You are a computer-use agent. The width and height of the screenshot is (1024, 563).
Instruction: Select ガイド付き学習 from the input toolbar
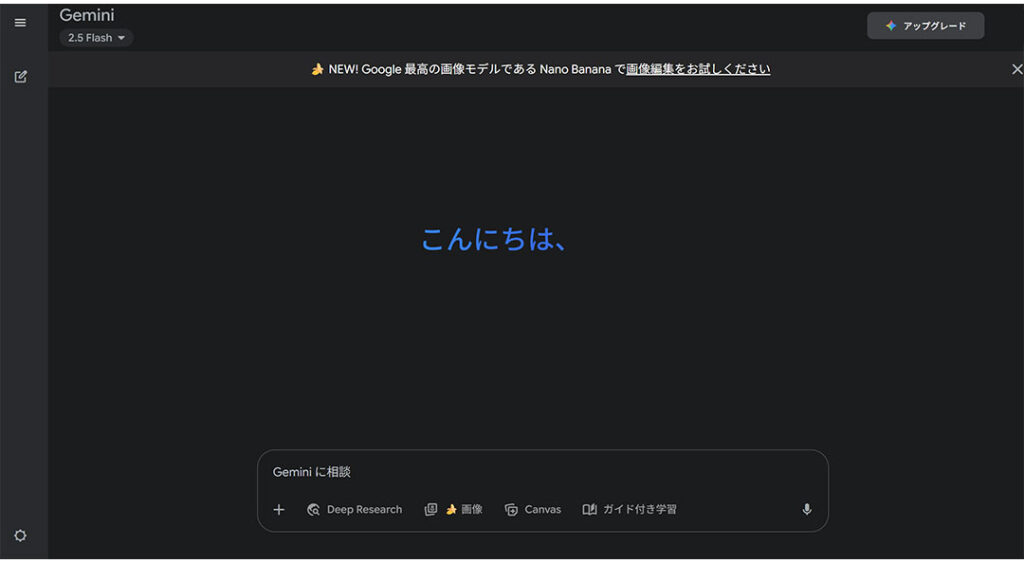pos(639,509)
